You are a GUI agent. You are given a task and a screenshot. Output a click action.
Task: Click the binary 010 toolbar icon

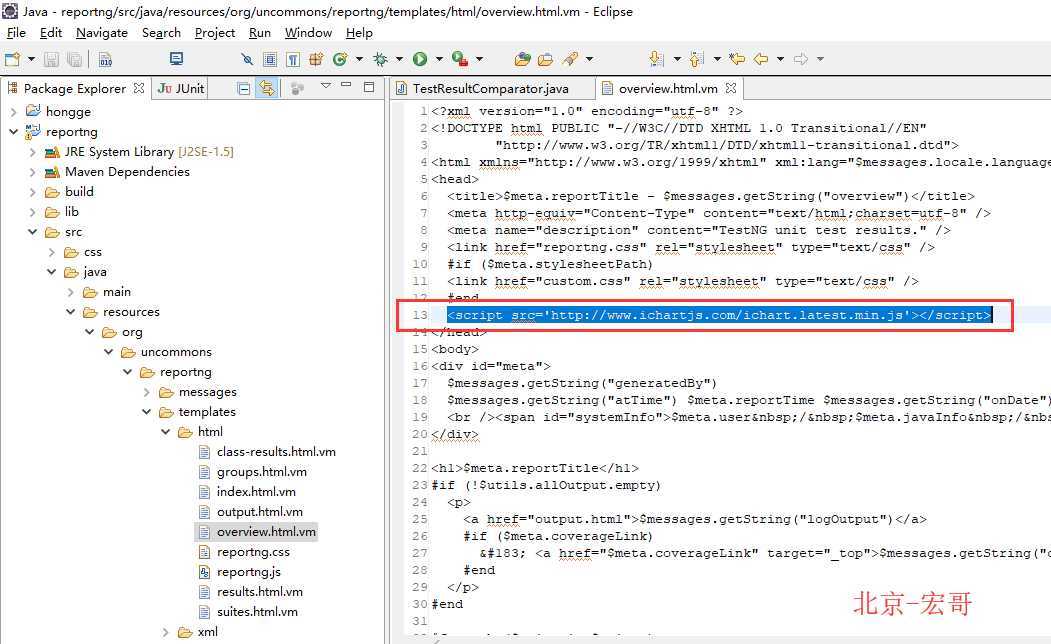pos(106,60)
